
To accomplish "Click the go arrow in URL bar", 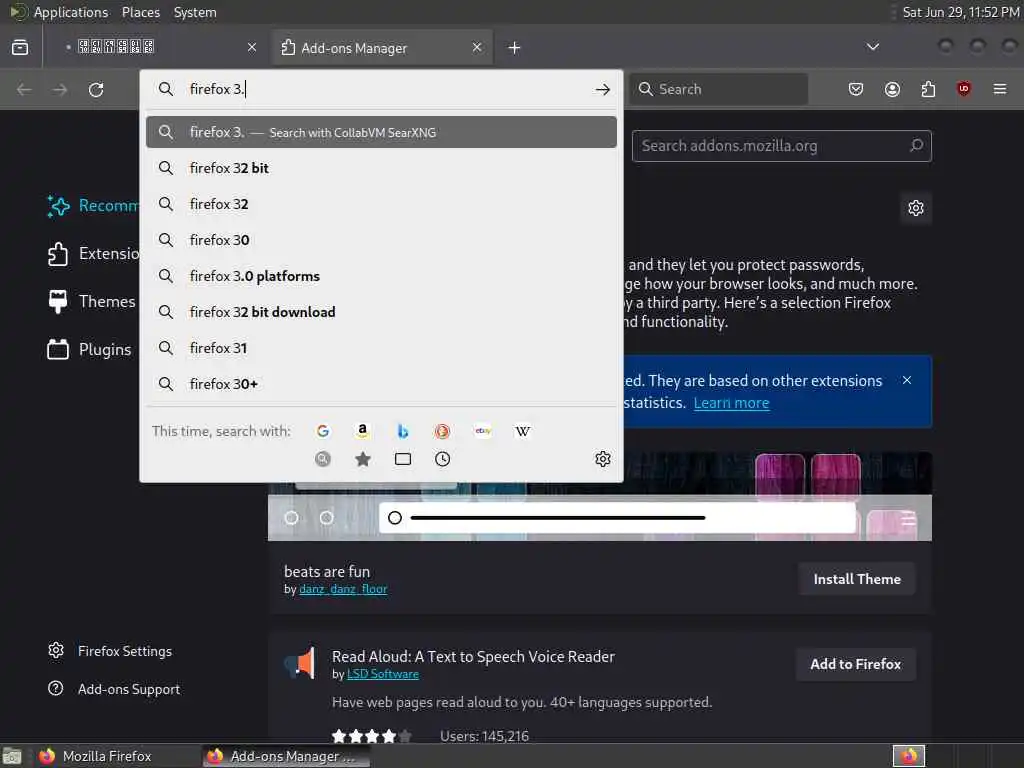I will point(603,89).
